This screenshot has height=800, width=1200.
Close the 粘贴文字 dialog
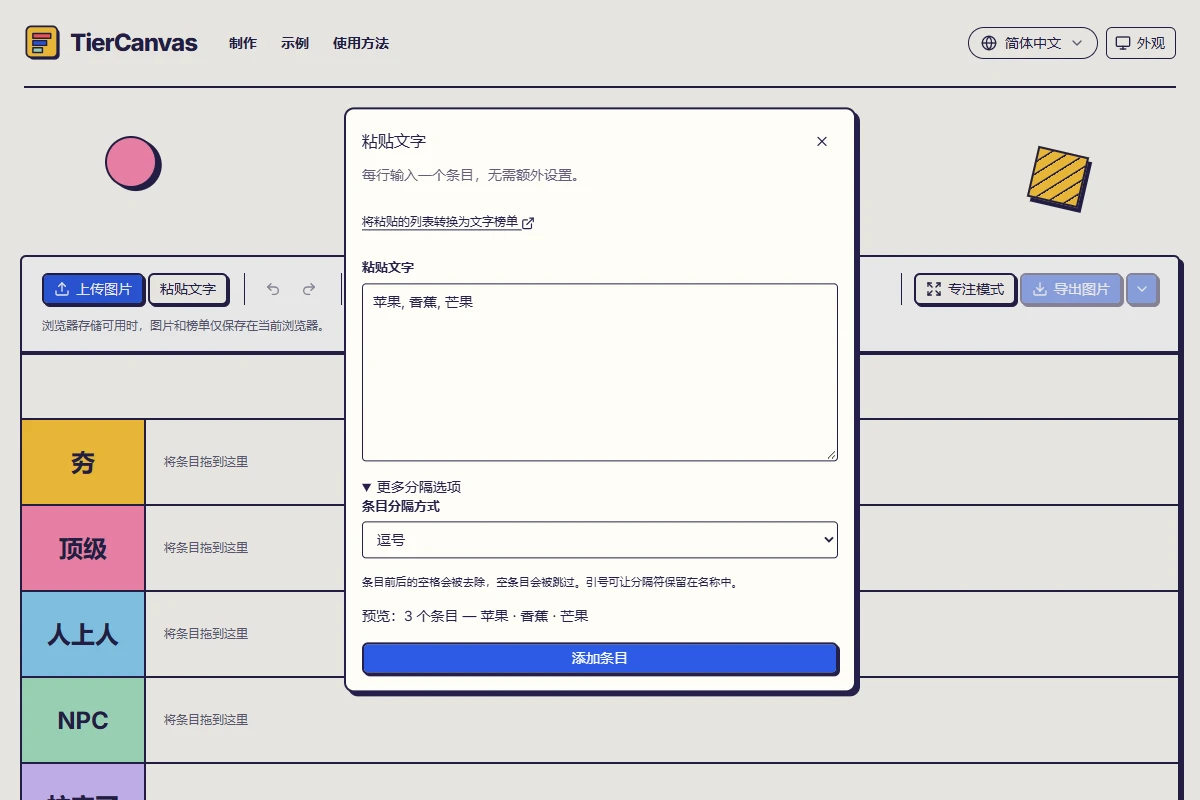[822, 141]
